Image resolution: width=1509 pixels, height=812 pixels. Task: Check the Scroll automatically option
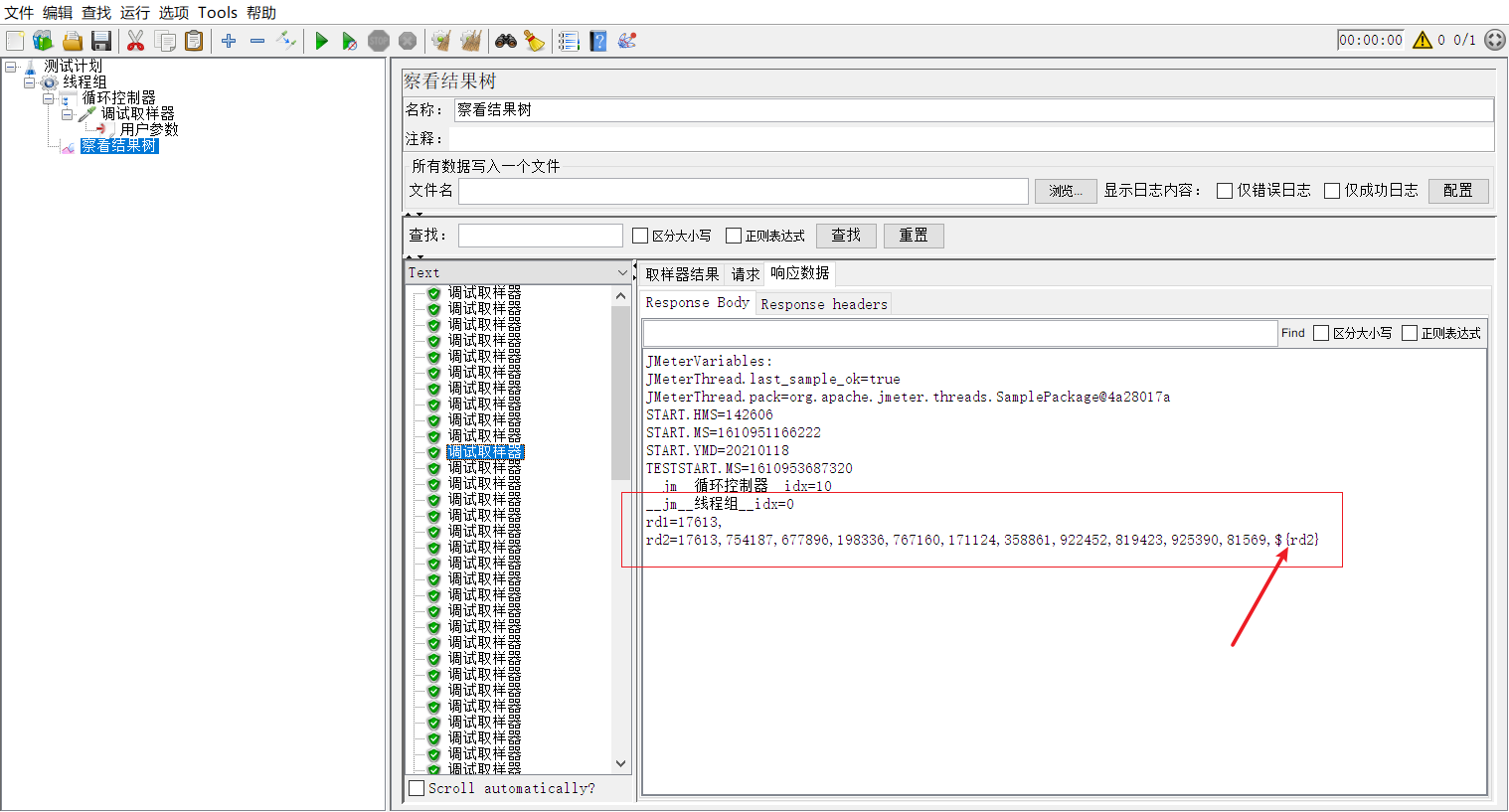(x=417, y=788)
